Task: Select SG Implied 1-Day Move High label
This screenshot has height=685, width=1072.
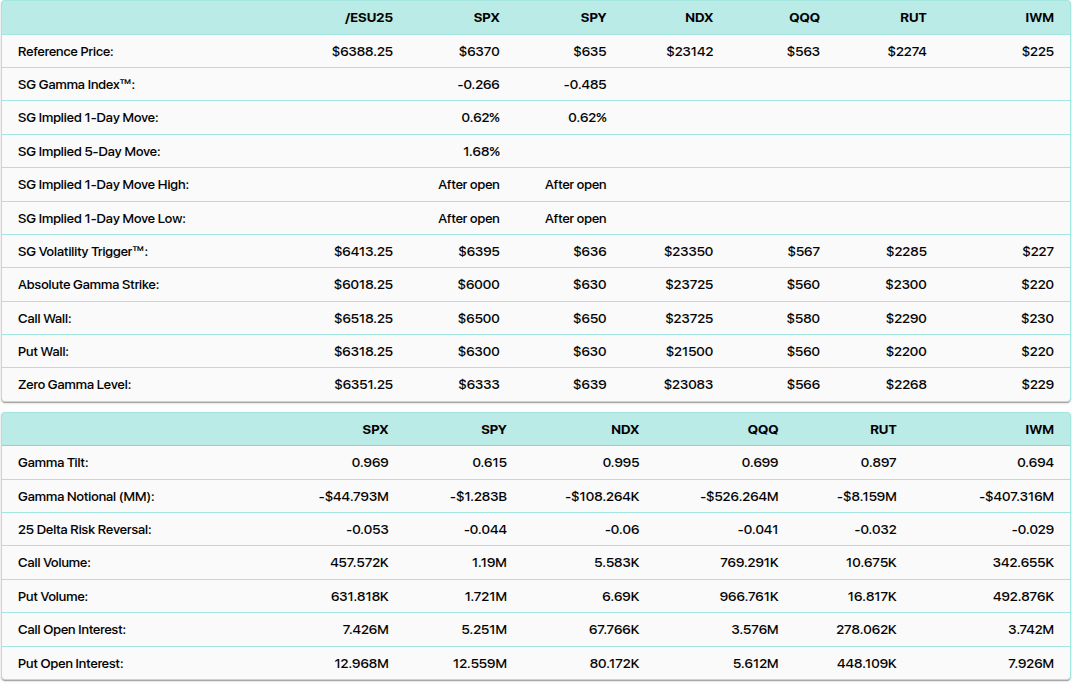Action: pyautogui.click(x=103, y=185)
